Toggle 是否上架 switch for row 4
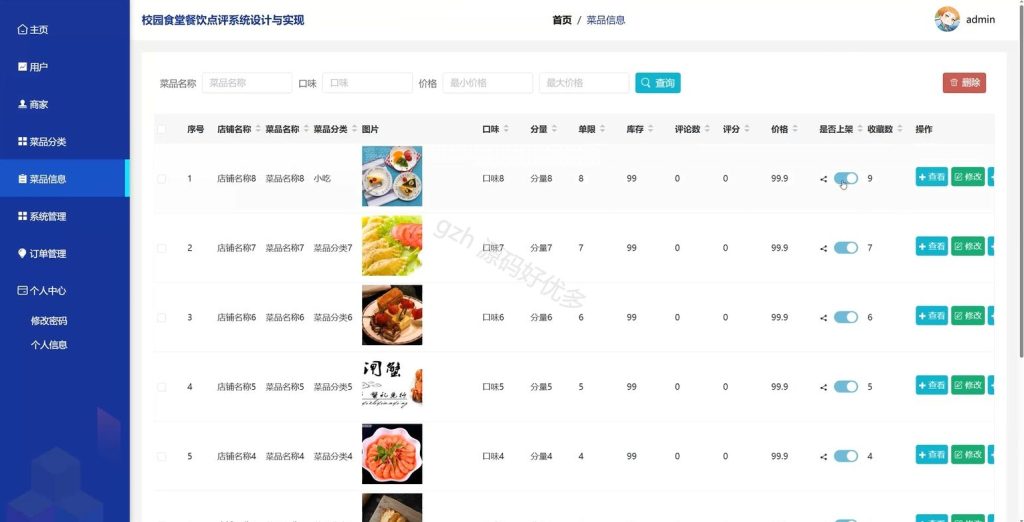The width and height of the screenshot is (1024, 522). pos(846,387)
